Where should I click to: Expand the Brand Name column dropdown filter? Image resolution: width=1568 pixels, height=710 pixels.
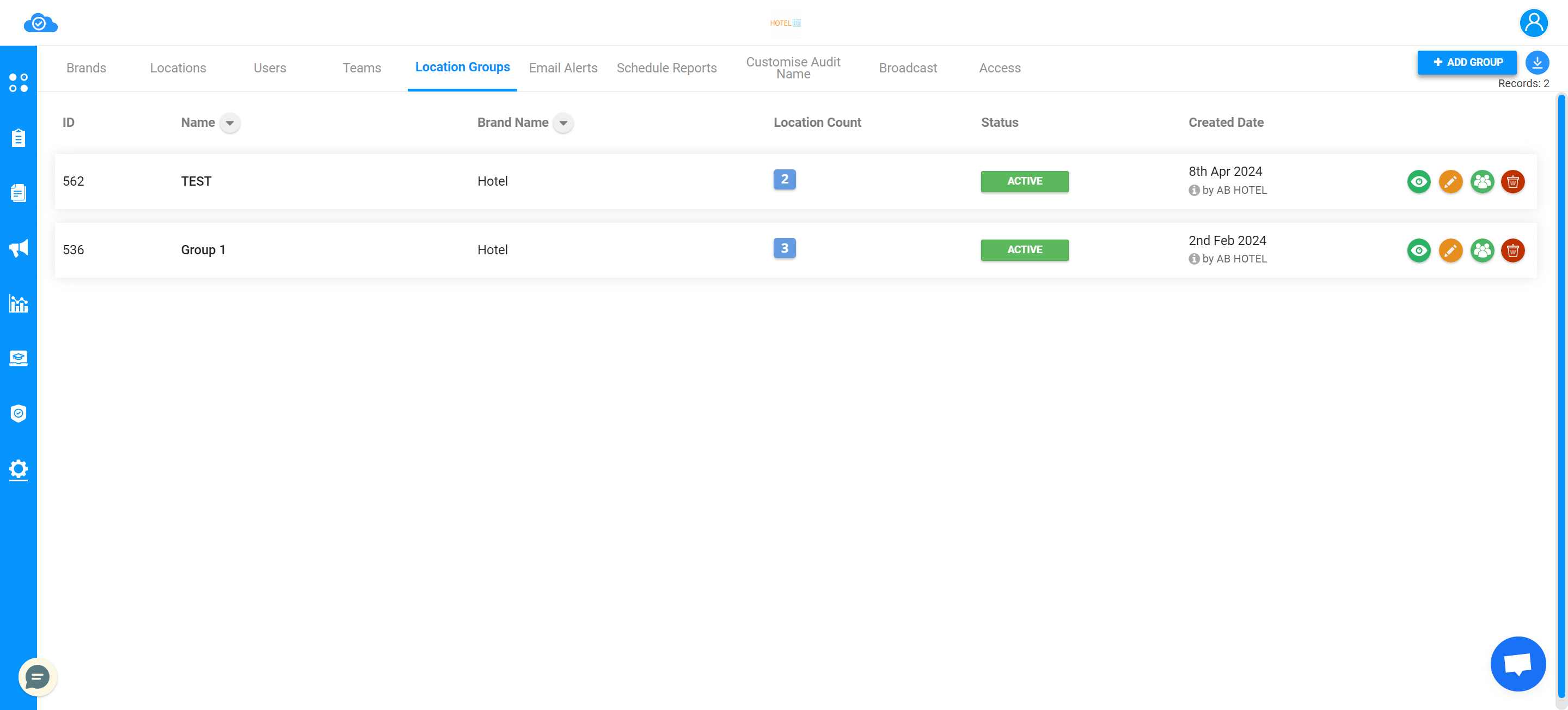563,123
